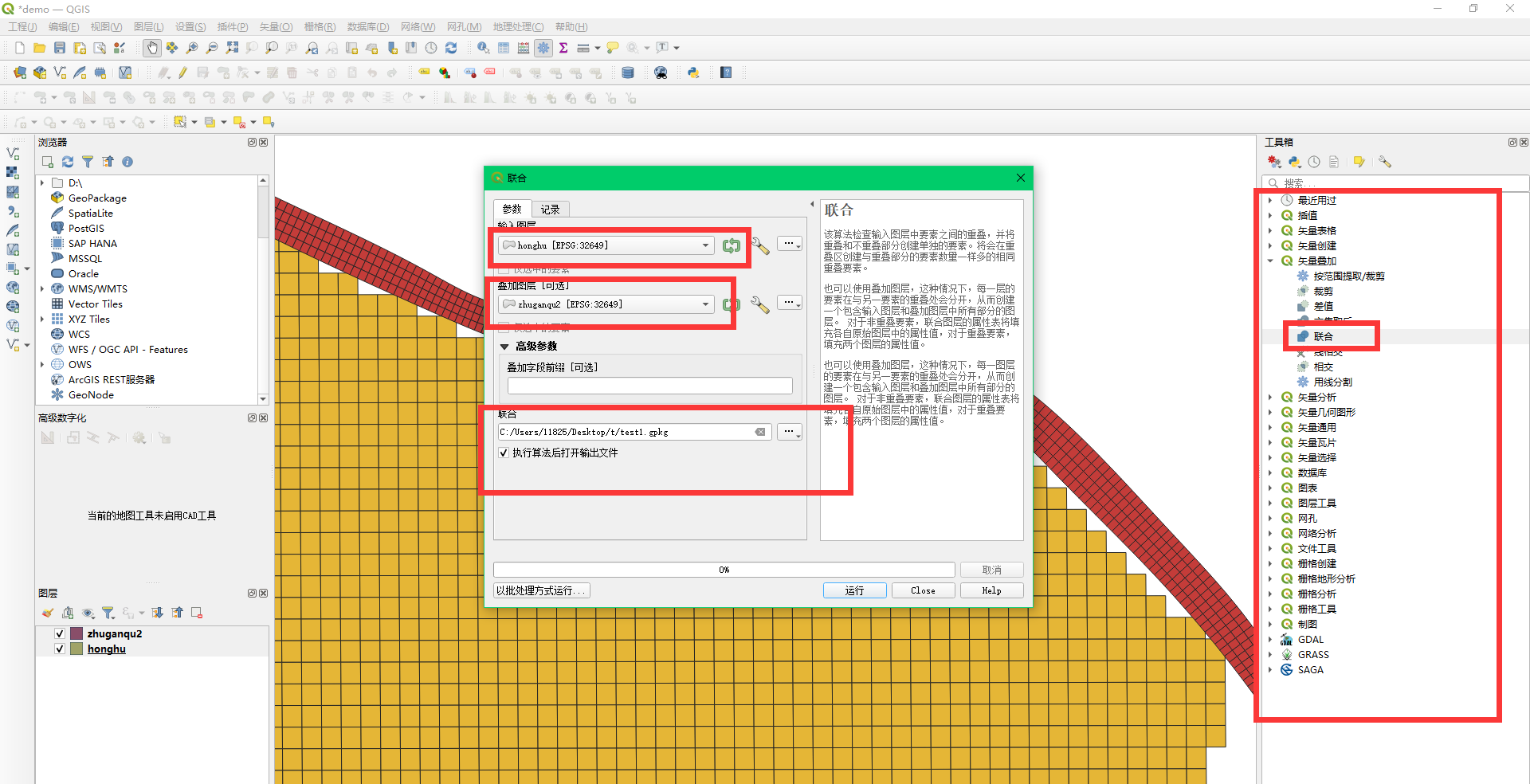Viewport: 1530px width, 784px height.
Task: Expand the 矢量分析 toolbox group
Action: [1270, 397]
